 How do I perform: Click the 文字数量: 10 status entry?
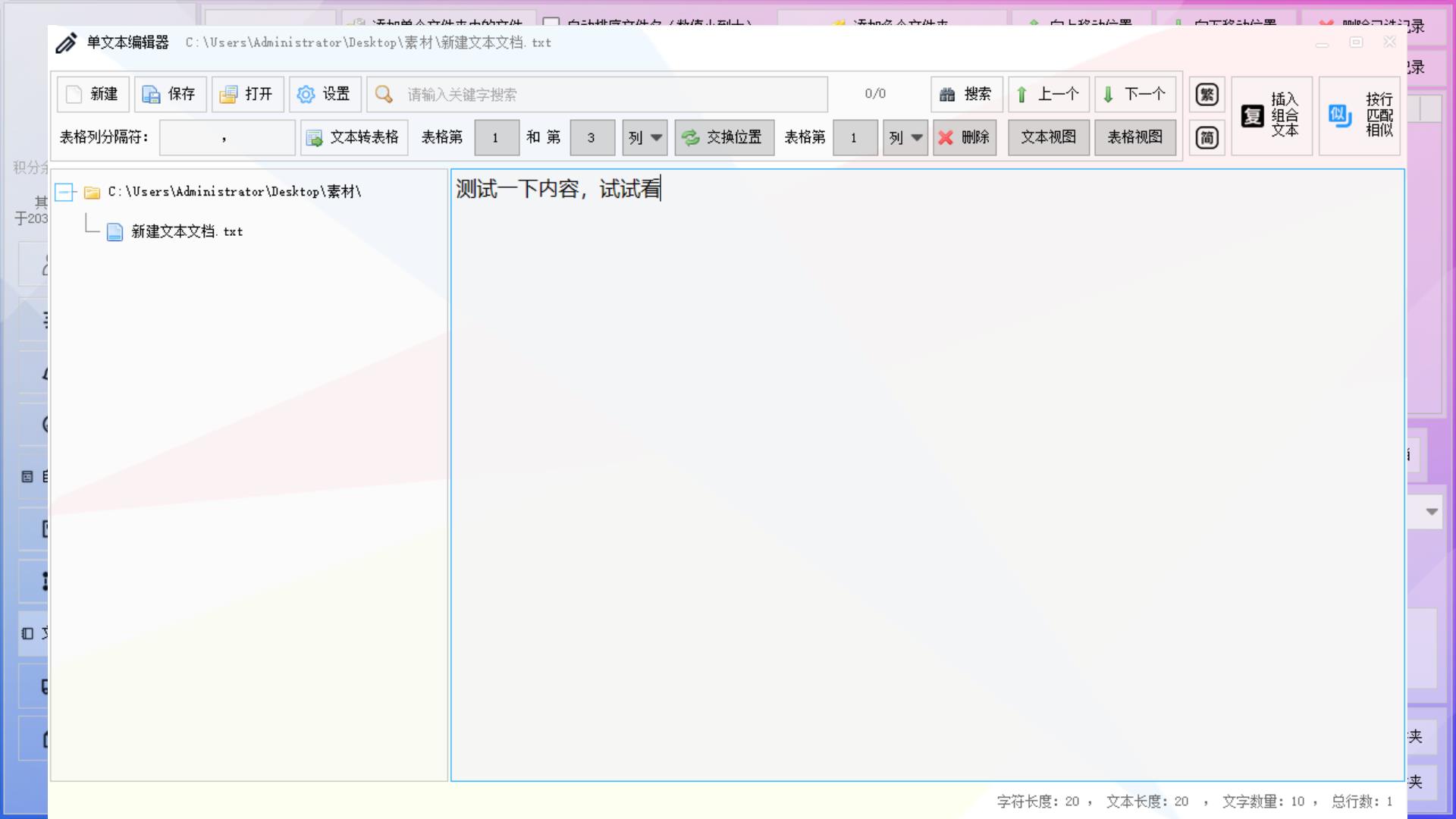pyautogui.click(x=1263, y=802)
